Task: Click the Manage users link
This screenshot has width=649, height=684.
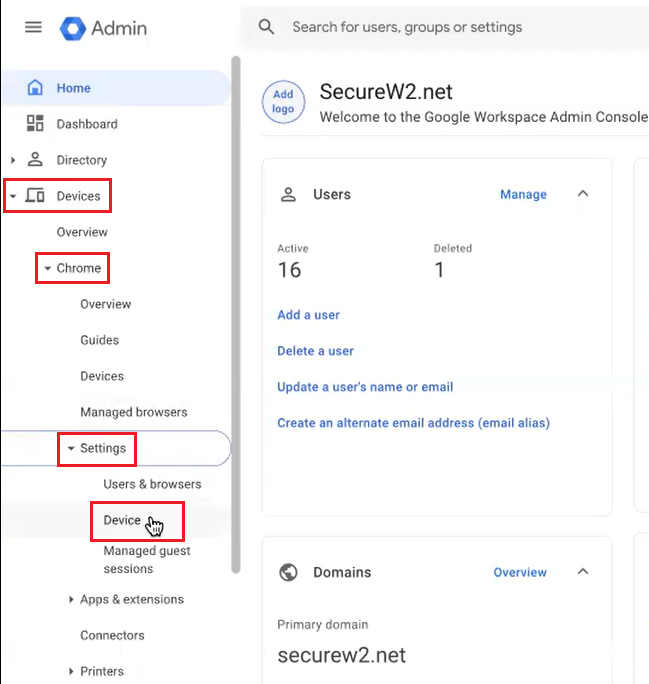Action: [523, 194]
